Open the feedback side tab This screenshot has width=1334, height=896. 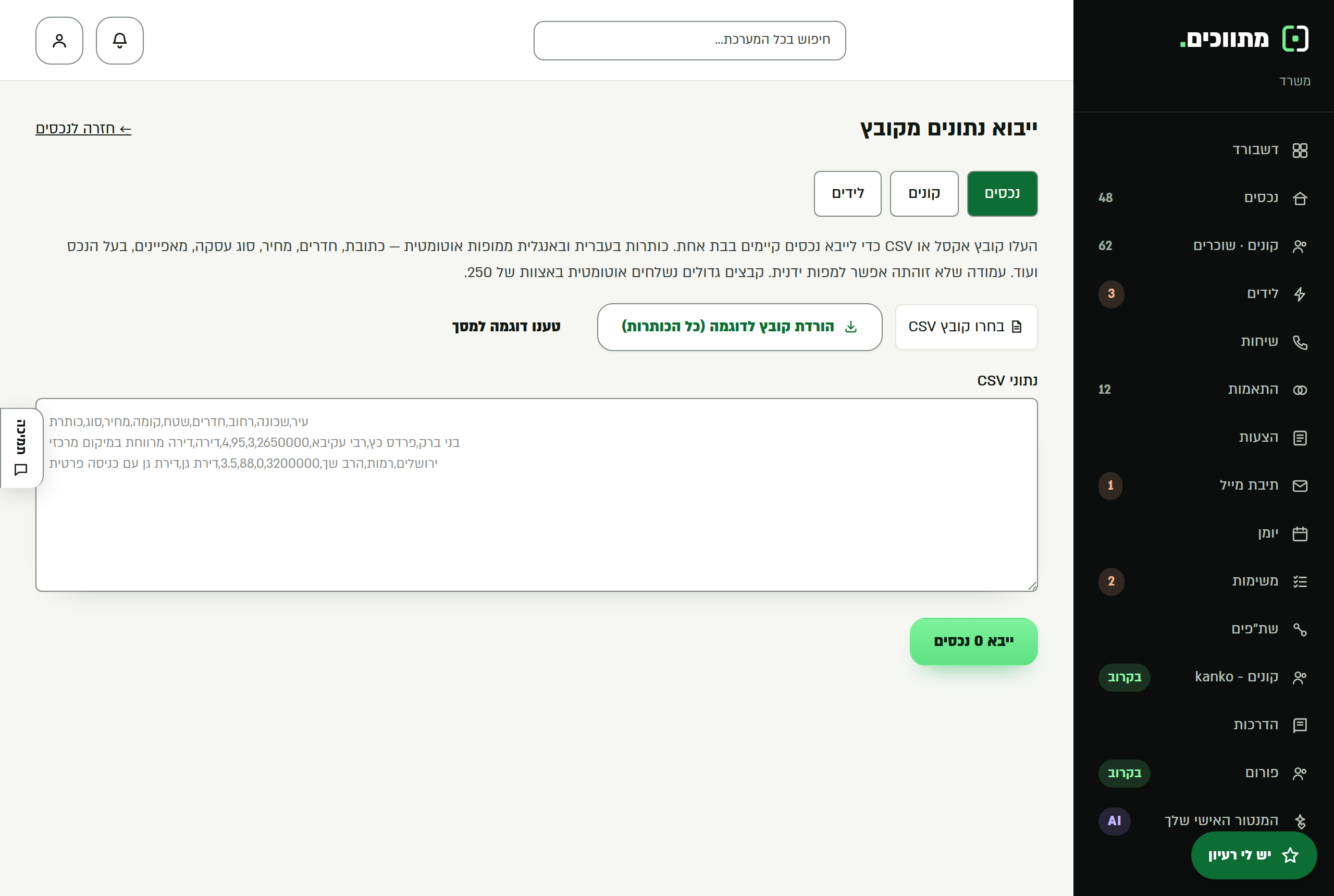pos(22,448)
